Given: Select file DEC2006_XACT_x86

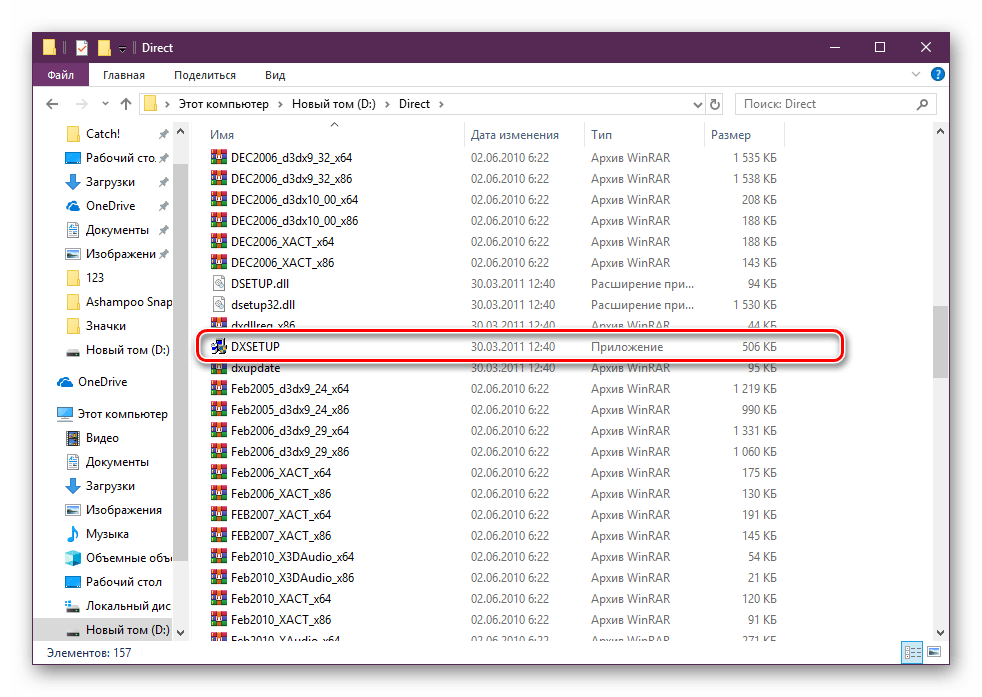Looking at the screenshot, I should pos(282,263).
